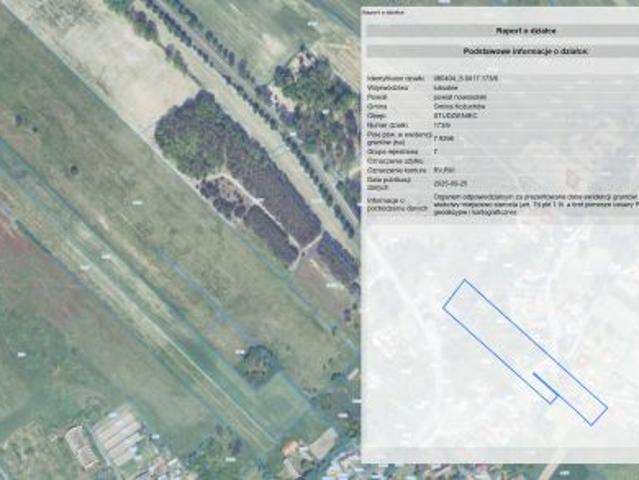
Task: Click the 'Data publikacji danych' date value
Action: pos(450,184)
